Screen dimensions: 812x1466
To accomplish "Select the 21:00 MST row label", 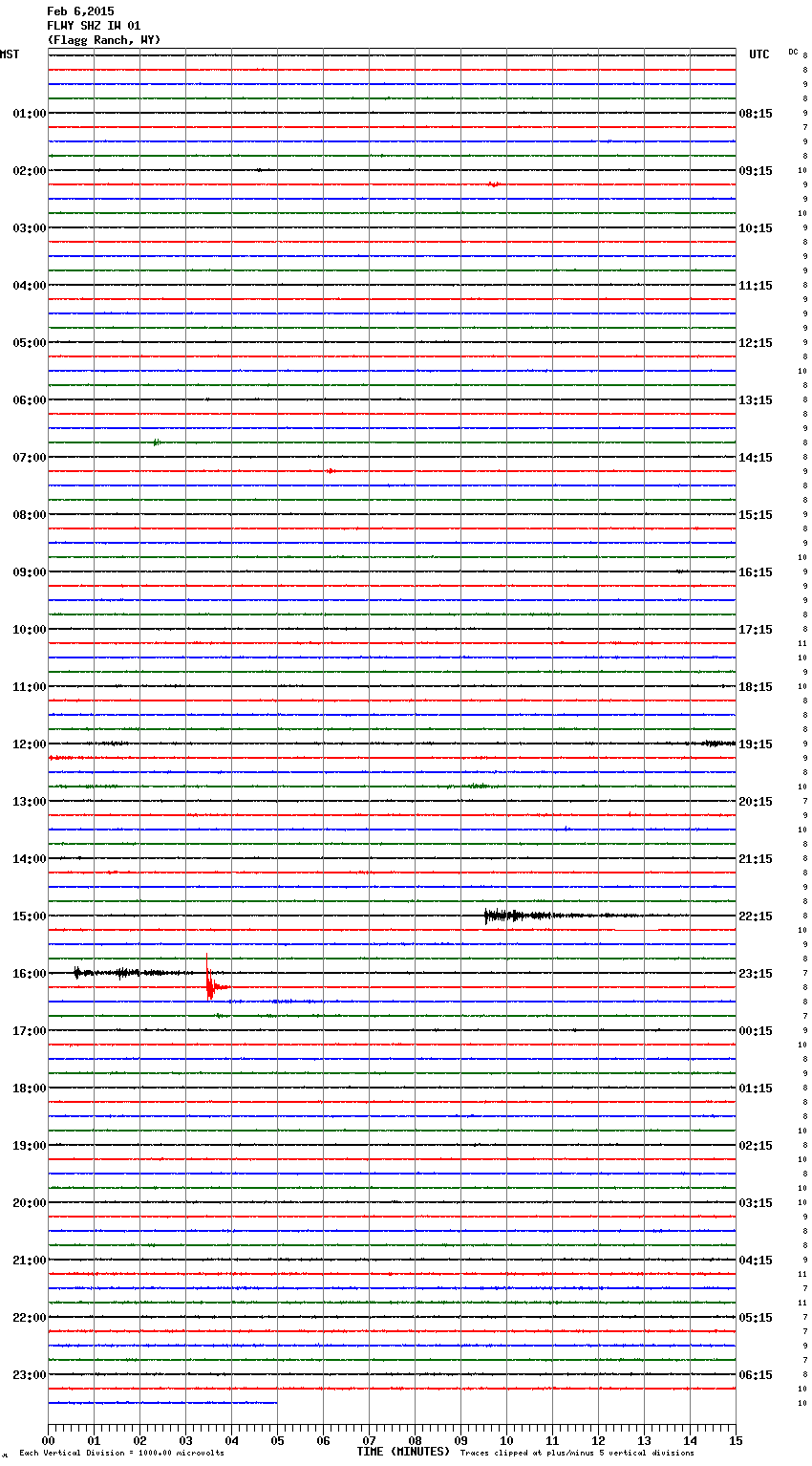I will pyautogui.click(x=29, y=1261).
